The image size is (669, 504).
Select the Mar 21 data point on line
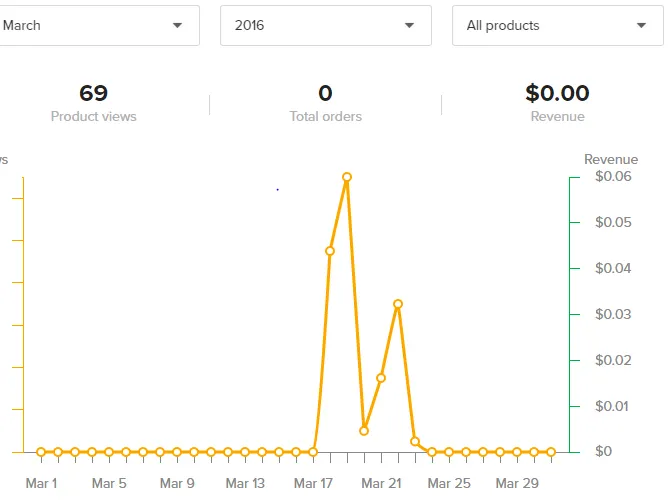pyautogui.click(x=381, y=378)
